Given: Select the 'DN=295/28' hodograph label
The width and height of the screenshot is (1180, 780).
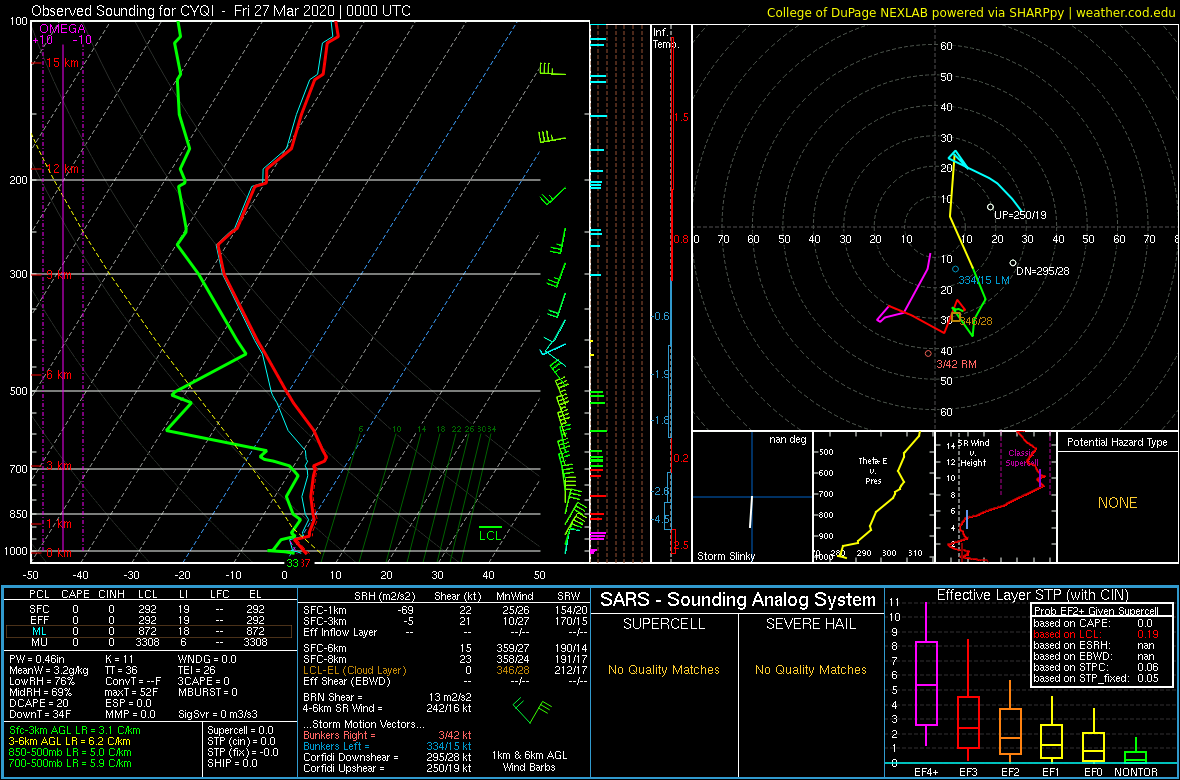Looking at the screenshot, I should tap(1043, 271).
